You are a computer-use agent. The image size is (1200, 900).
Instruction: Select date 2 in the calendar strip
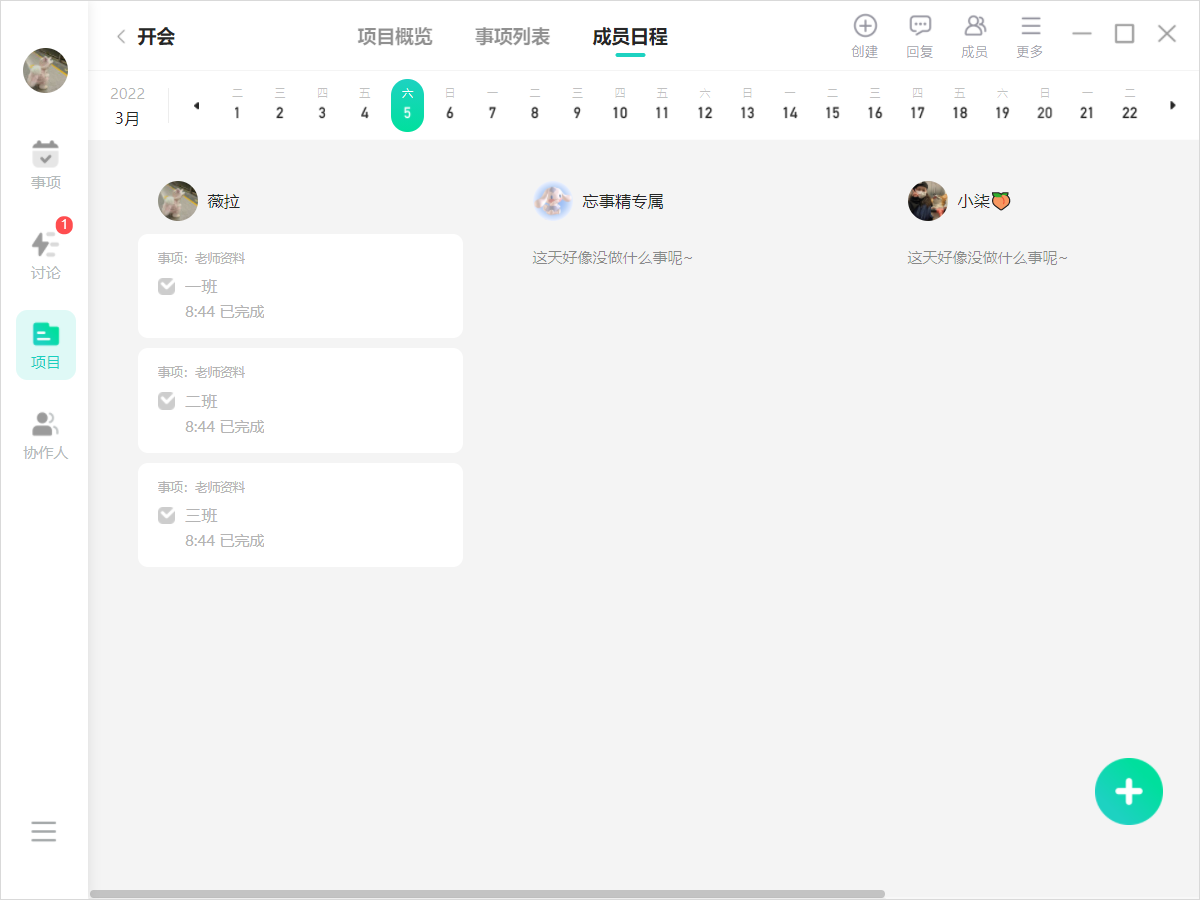pyautogui.click(x=279, y=105)
